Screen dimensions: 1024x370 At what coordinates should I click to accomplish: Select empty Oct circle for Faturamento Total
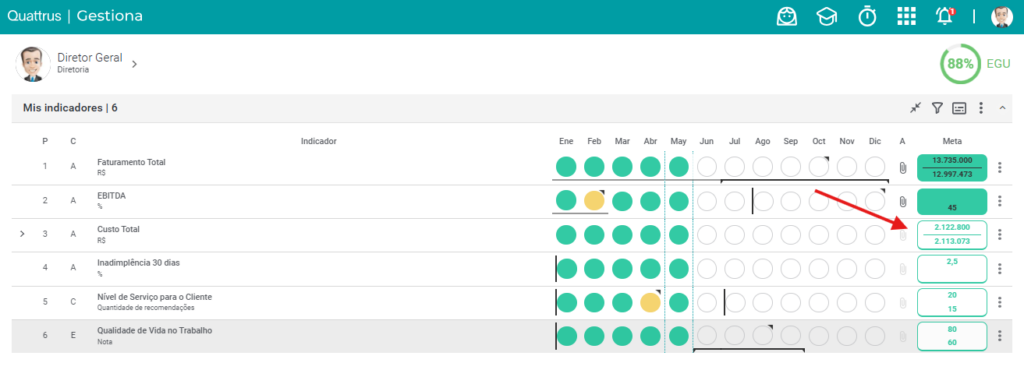pos(819,167)
